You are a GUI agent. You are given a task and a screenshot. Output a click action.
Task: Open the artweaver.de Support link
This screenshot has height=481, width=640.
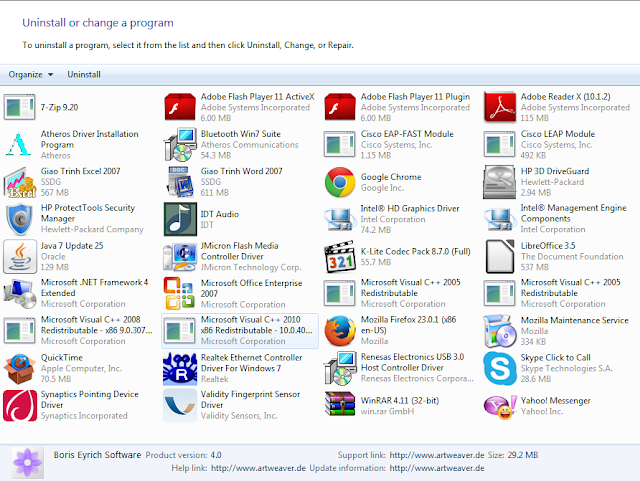[437, 455]
